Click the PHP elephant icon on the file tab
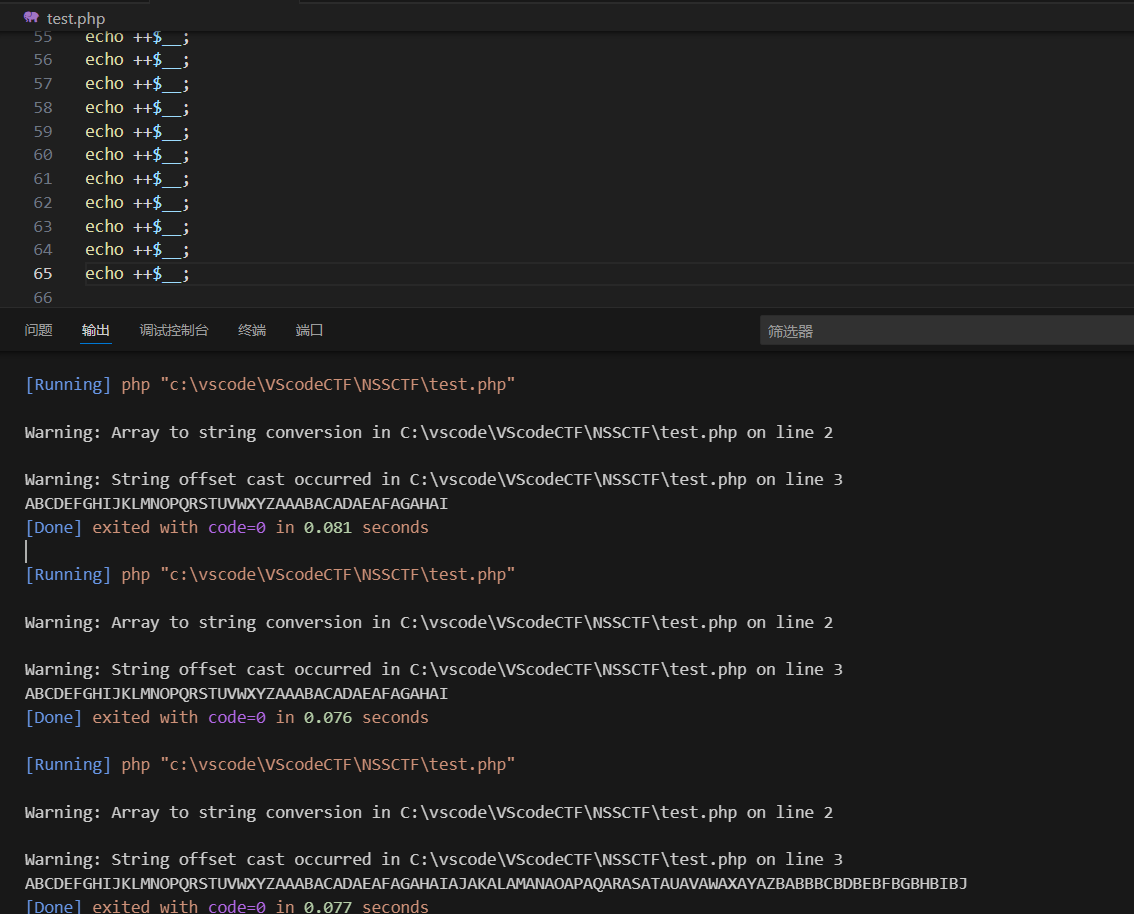Viewport: 1134px width, 914px height. 31,18
